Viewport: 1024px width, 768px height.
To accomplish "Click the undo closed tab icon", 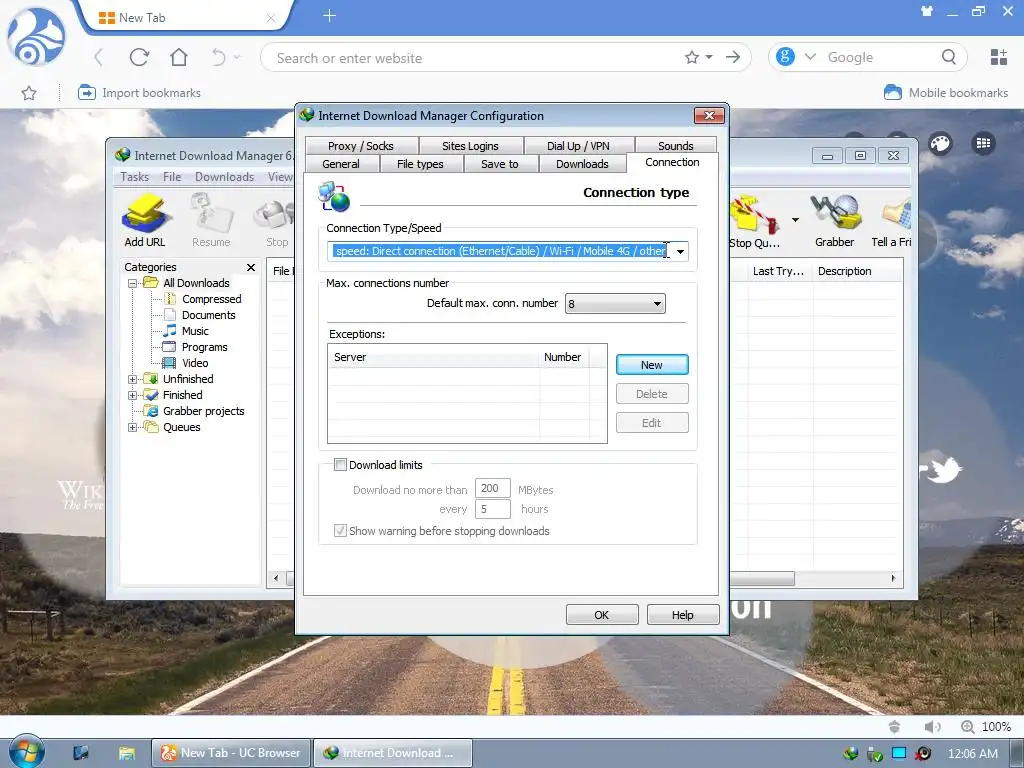I will 219,57.
